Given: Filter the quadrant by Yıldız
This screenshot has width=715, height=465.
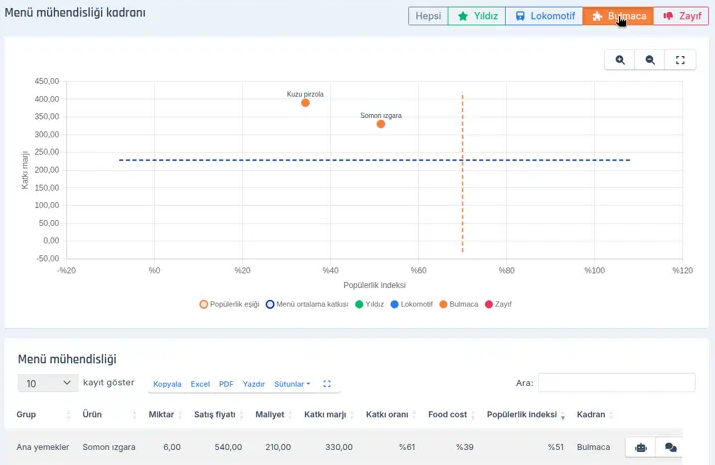Looking at the screenshot, I should point(477,16).
